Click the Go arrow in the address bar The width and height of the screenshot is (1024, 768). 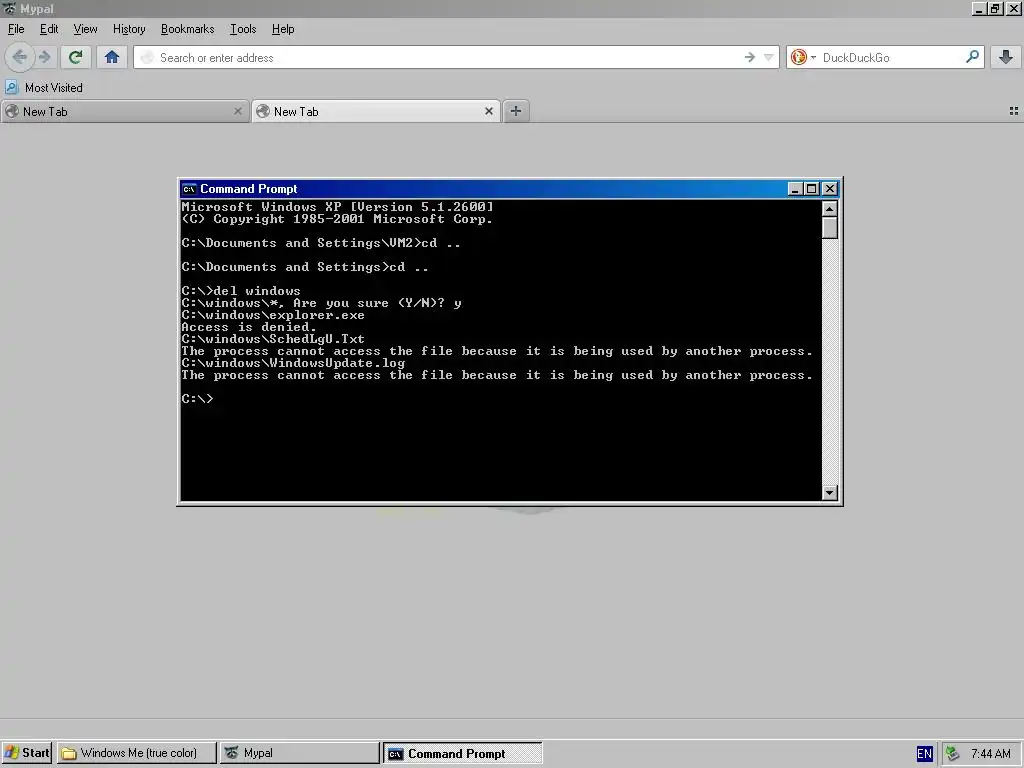pyautogui.click(x=750, y=57)
